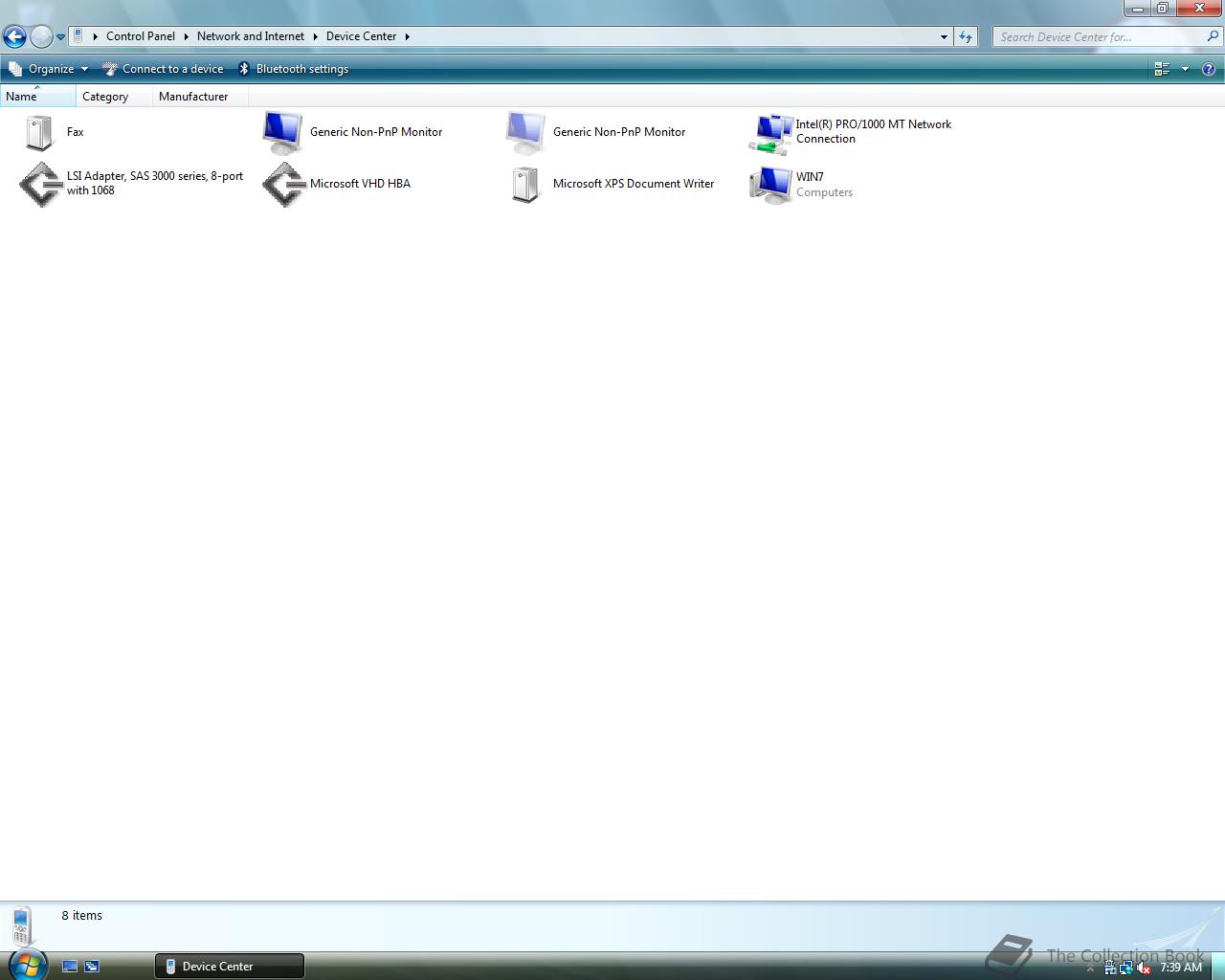
Task: Sort by the Name column header
Action: point(37,97)
